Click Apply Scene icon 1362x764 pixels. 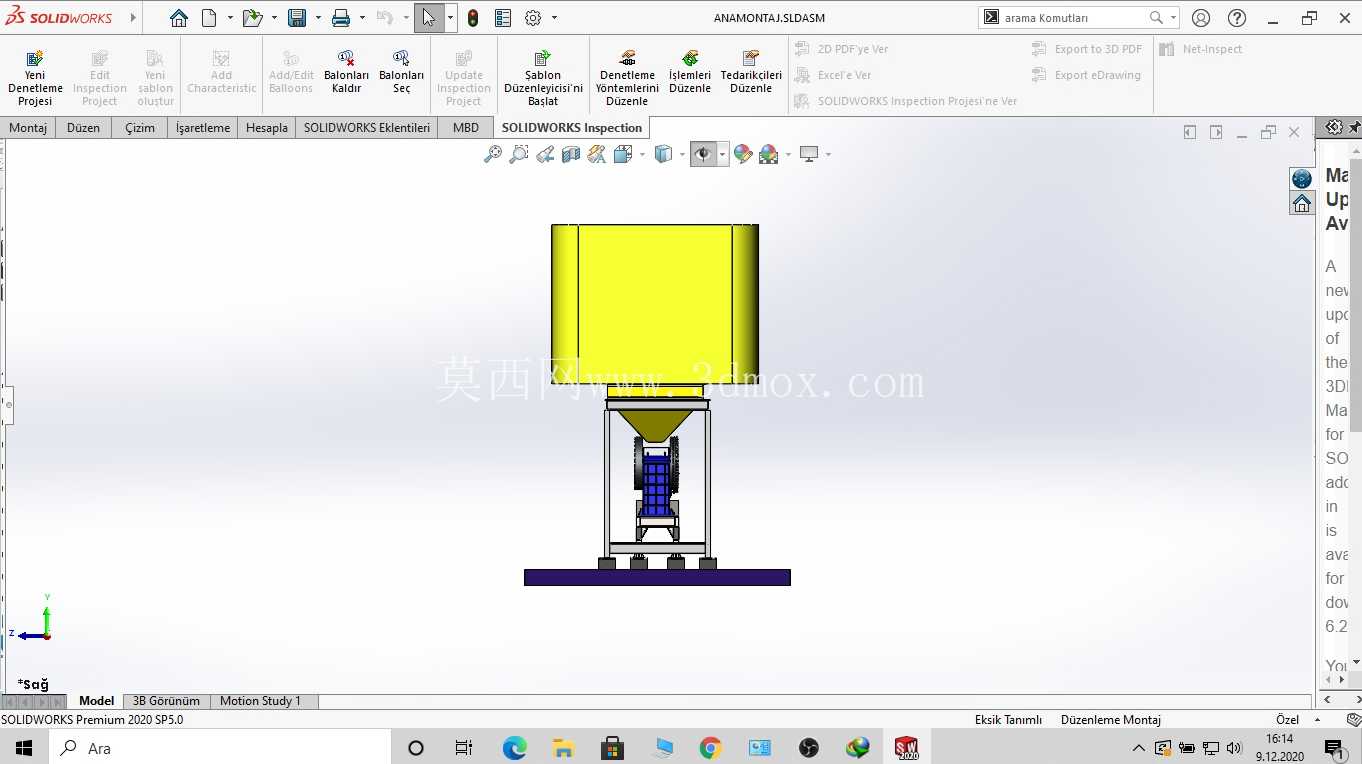pyautogui.click(x=768, y=154)
